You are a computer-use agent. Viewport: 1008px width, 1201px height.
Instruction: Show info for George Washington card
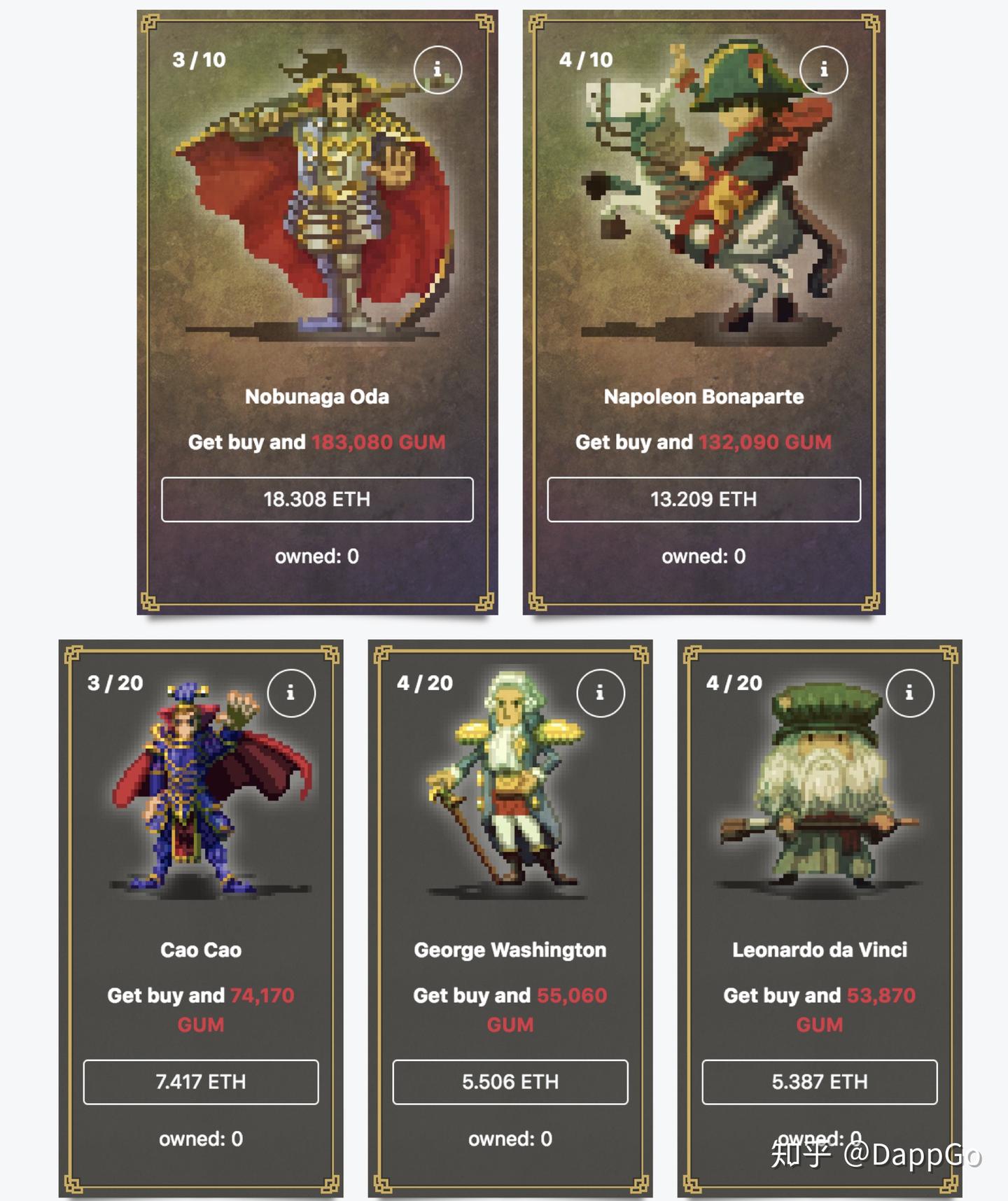click(601, 693)
